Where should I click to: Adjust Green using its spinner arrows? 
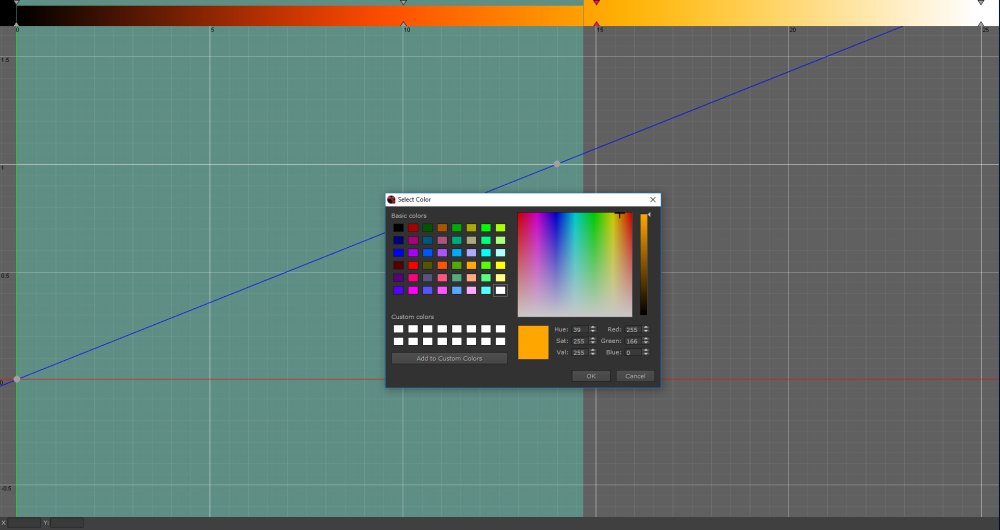pyautogui.click(x=646, y=341)
